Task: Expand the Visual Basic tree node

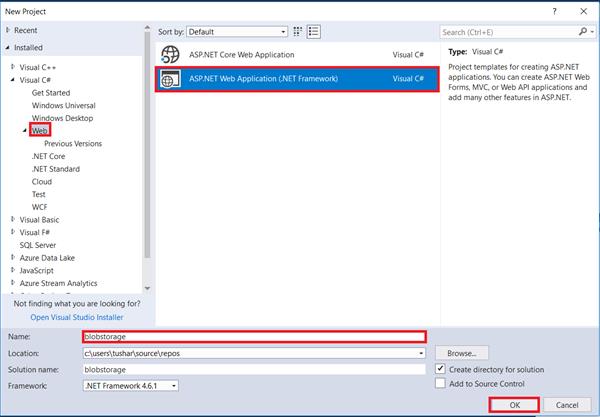Action: pyautogui.click(x=13, y=220)
